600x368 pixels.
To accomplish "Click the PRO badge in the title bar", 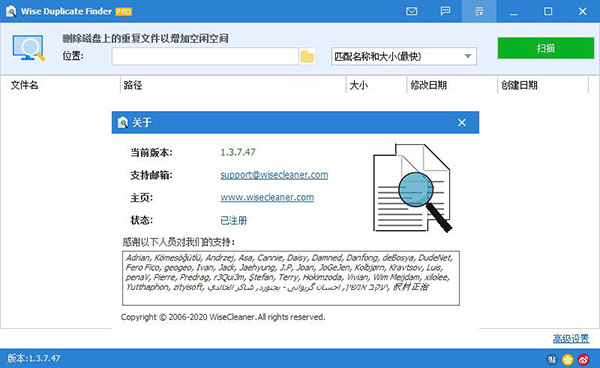I will [124, 12].
